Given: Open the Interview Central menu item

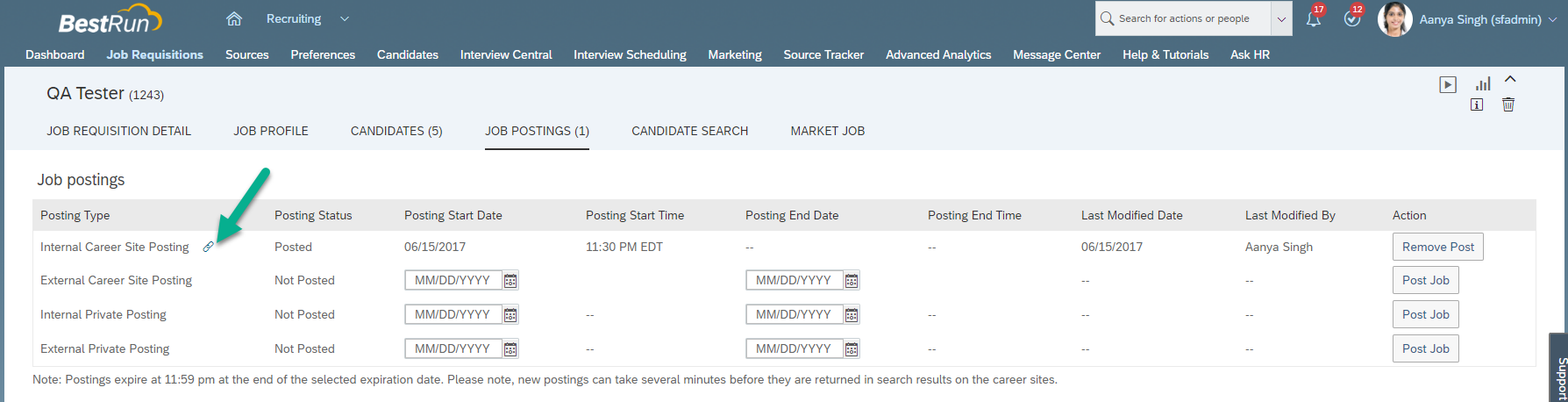Looking at the screenshot, I should tap(506, 54).
